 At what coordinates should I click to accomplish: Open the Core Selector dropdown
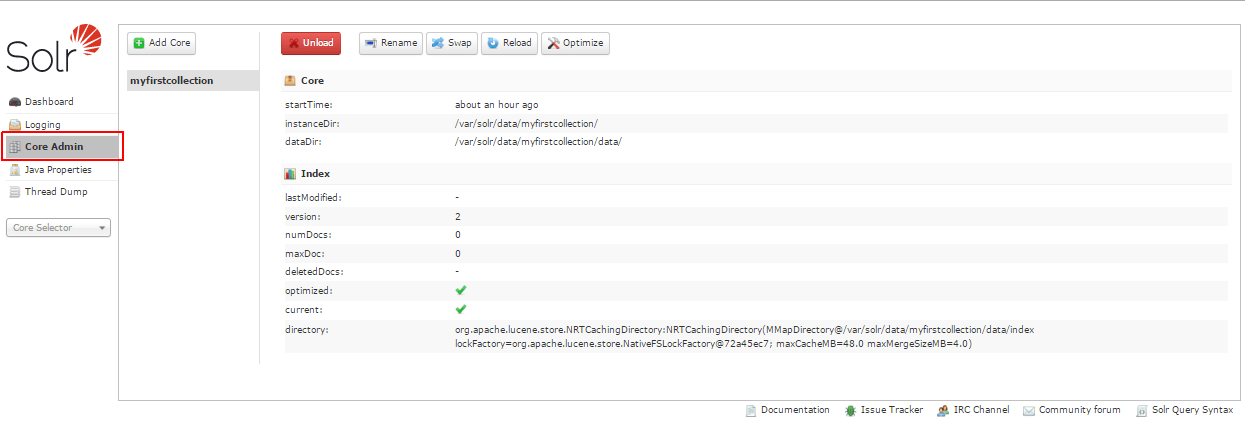tap(58, 228)
